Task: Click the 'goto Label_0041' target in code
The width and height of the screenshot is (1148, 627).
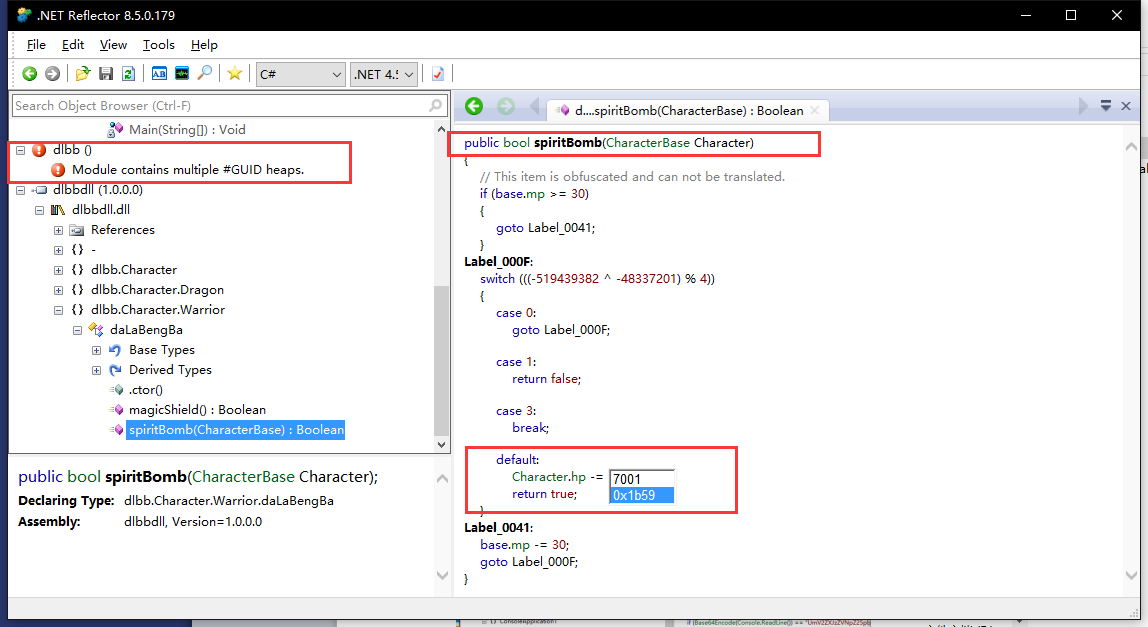Action: coord(561,228)
